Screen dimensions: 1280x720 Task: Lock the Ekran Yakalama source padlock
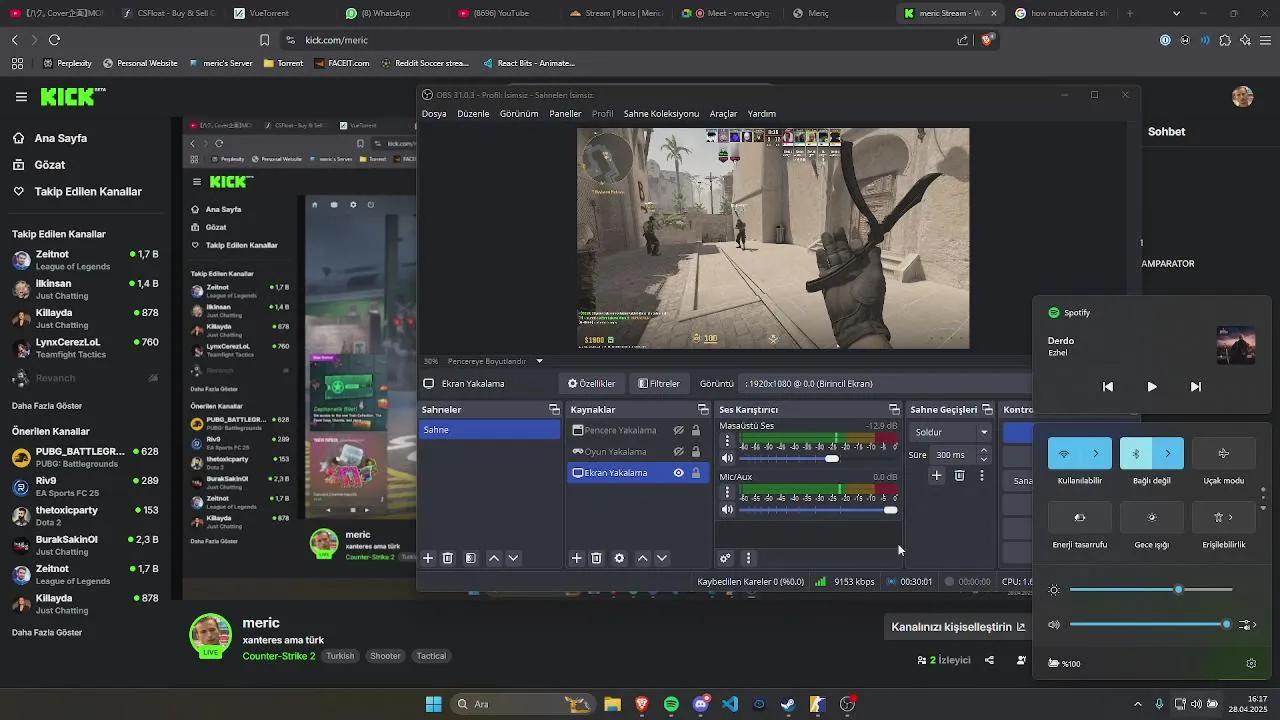tap(697, 473)
